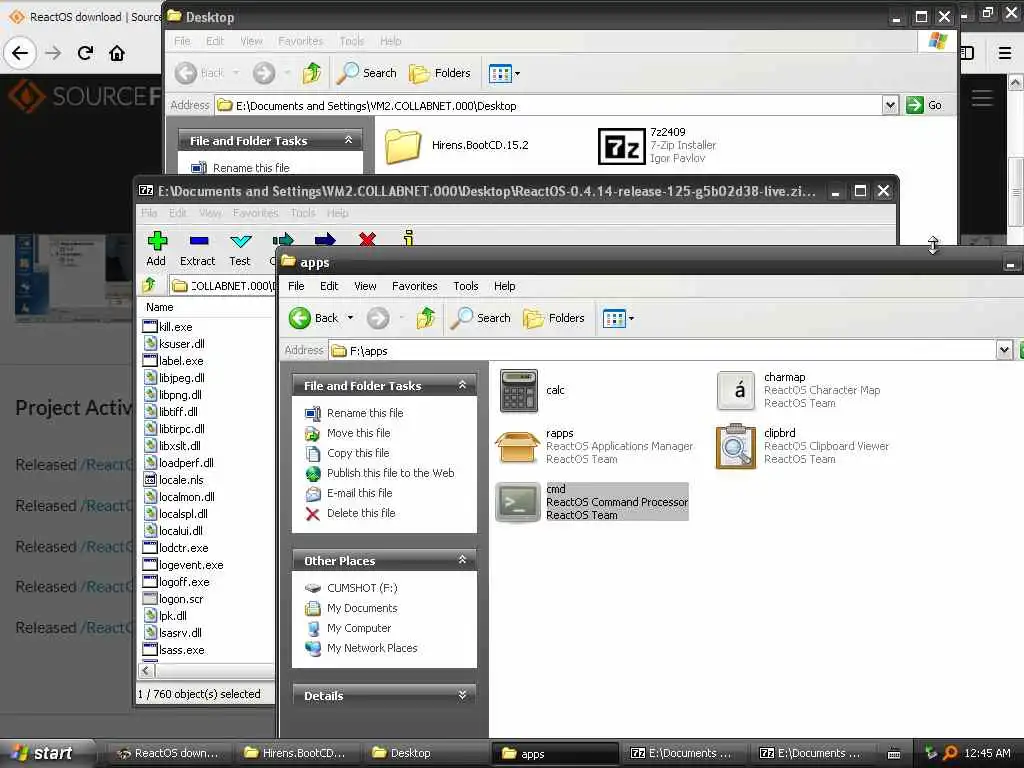Open address dropdown in apps window
Screen dimensions: 1024x768
point(1004,351)
